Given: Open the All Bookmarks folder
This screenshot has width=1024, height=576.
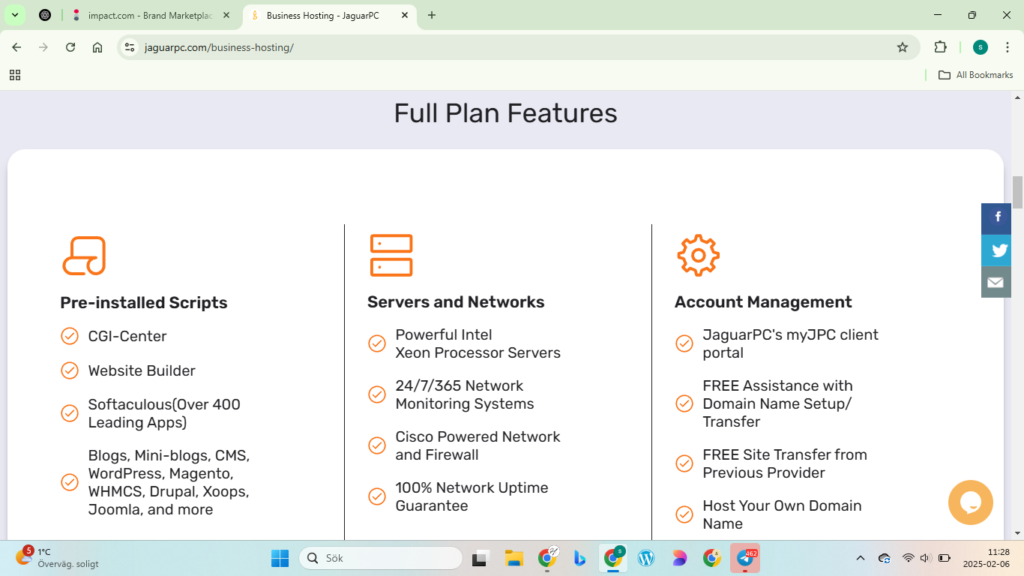Looking at the screenshot, I should point(976,75).
